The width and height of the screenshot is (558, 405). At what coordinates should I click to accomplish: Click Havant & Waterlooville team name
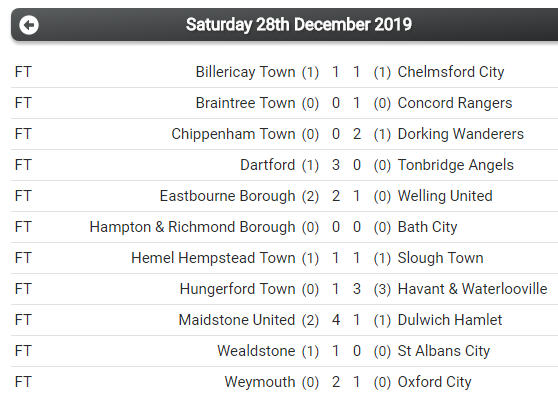click(x=472, y=289)
